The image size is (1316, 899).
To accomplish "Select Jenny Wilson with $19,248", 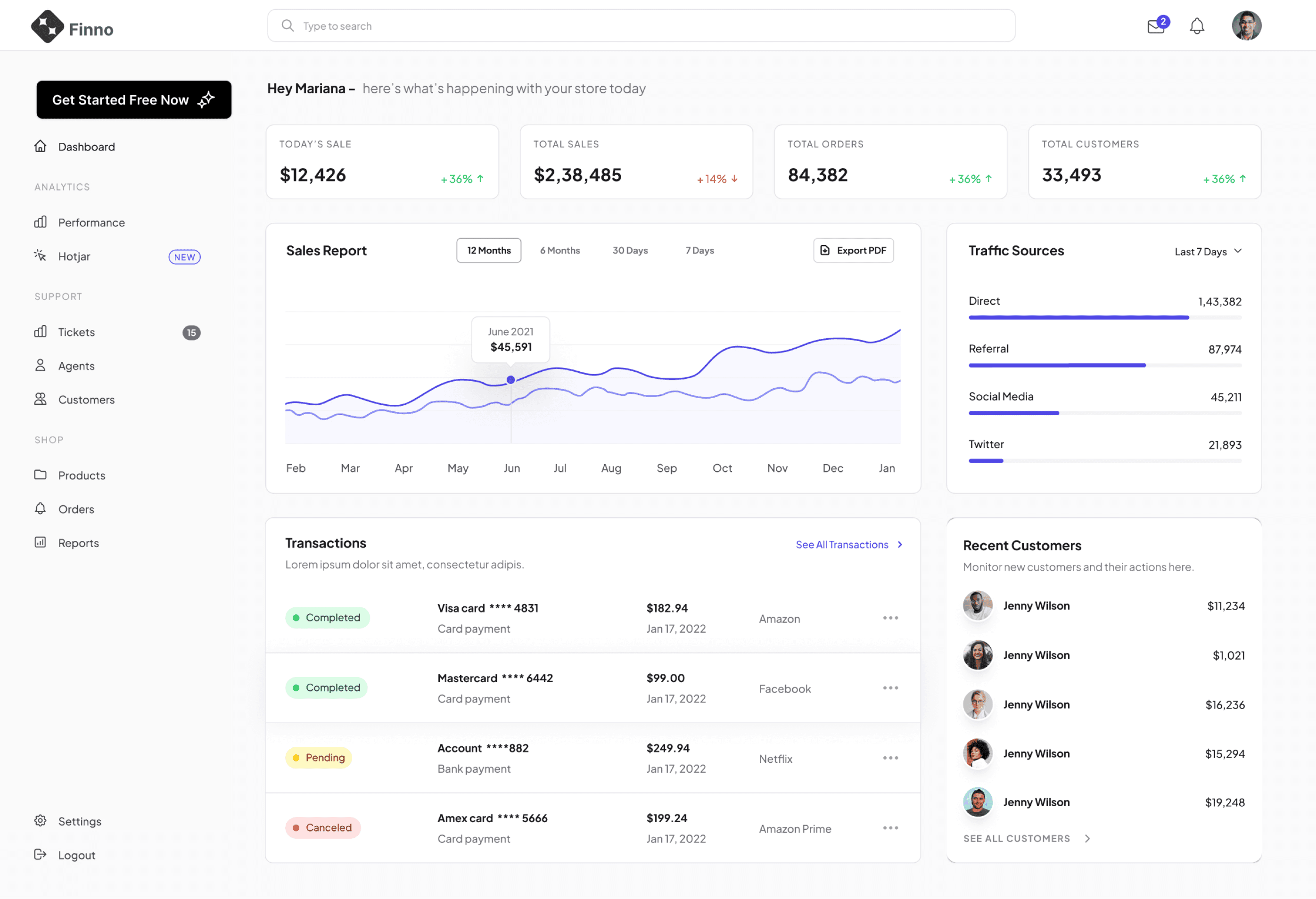I will pos(1104,802).
